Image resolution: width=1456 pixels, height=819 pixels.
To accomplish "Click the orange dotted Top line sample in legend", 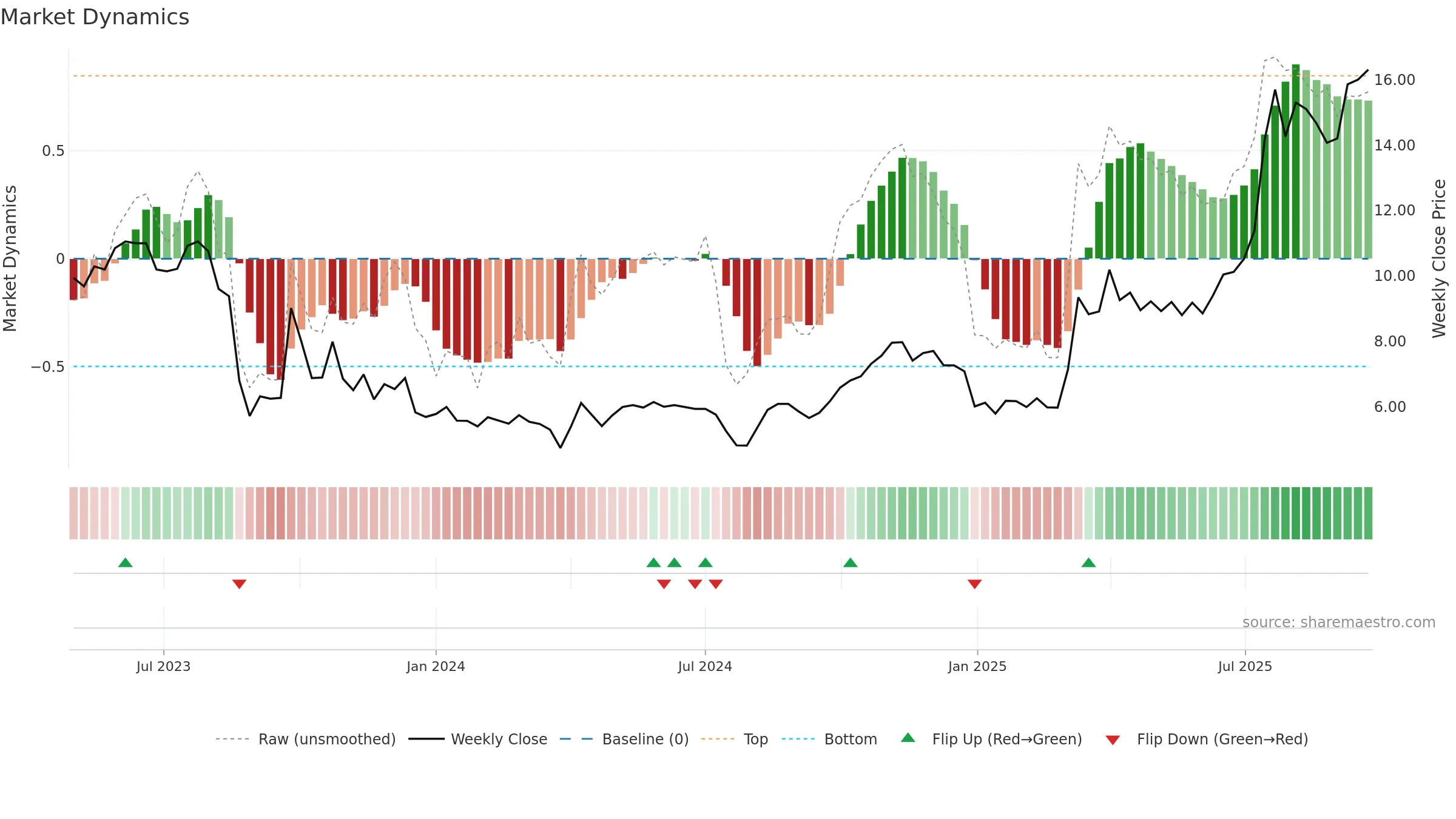I will coord(718,739).
